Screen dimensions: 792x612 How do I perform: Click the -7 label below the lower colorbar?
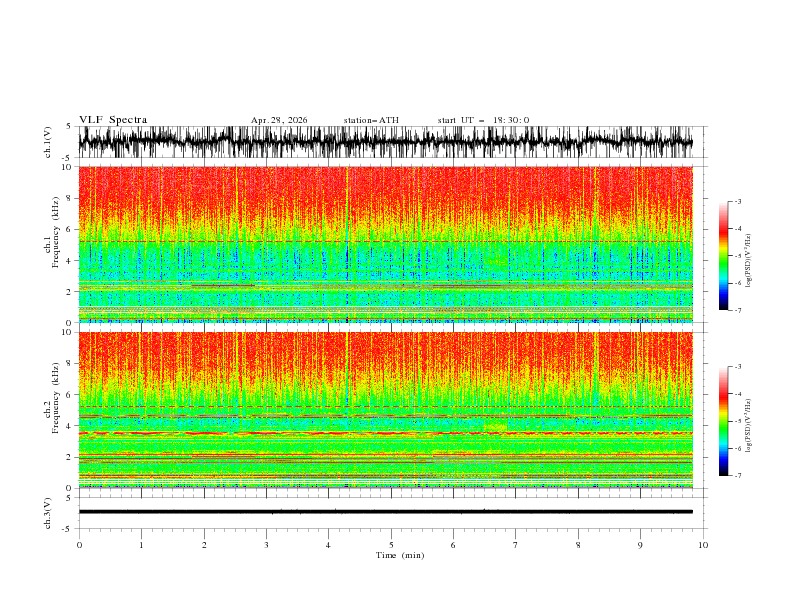coord(737,475)
